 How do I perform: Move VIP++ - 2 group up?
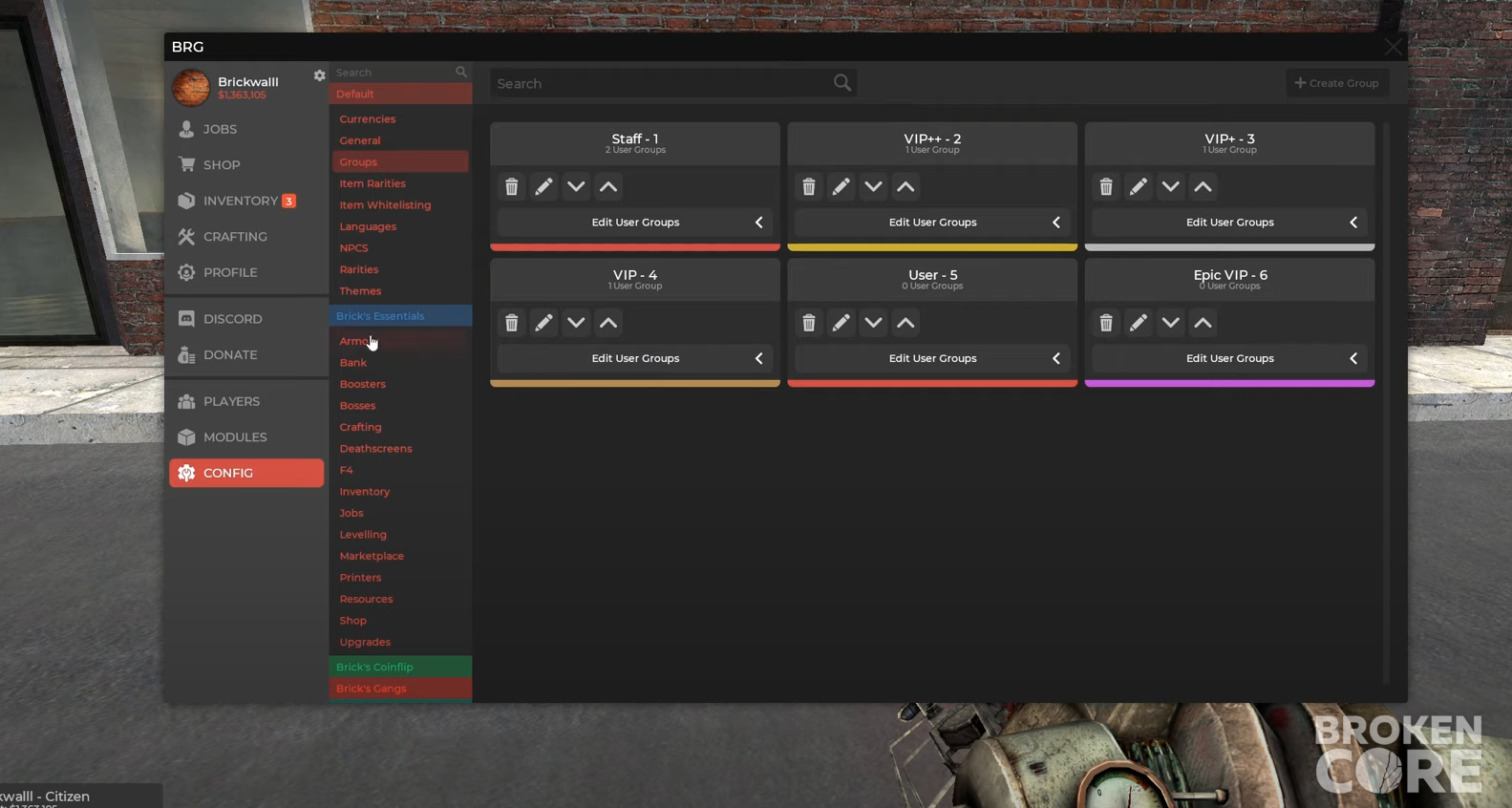[905, 187]
